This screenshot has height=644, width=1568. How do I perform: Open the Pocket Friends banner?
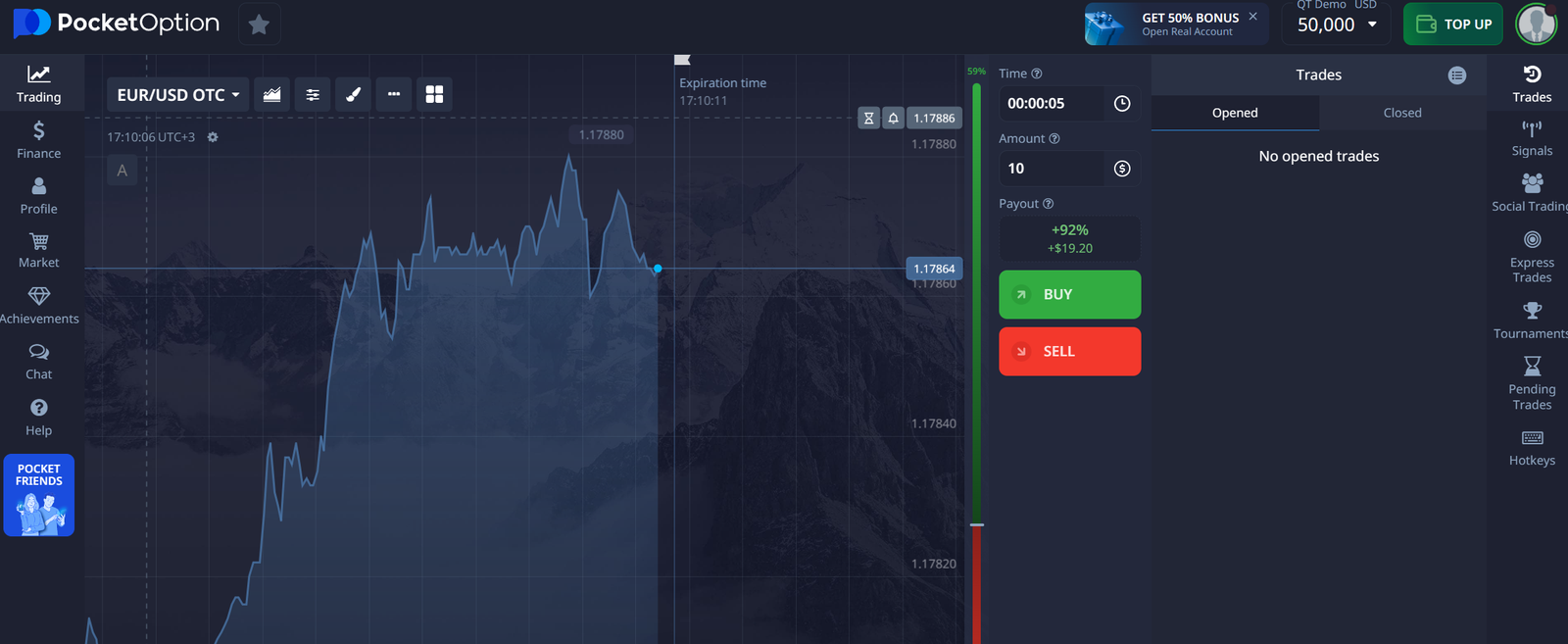click(x=39, y=495)
